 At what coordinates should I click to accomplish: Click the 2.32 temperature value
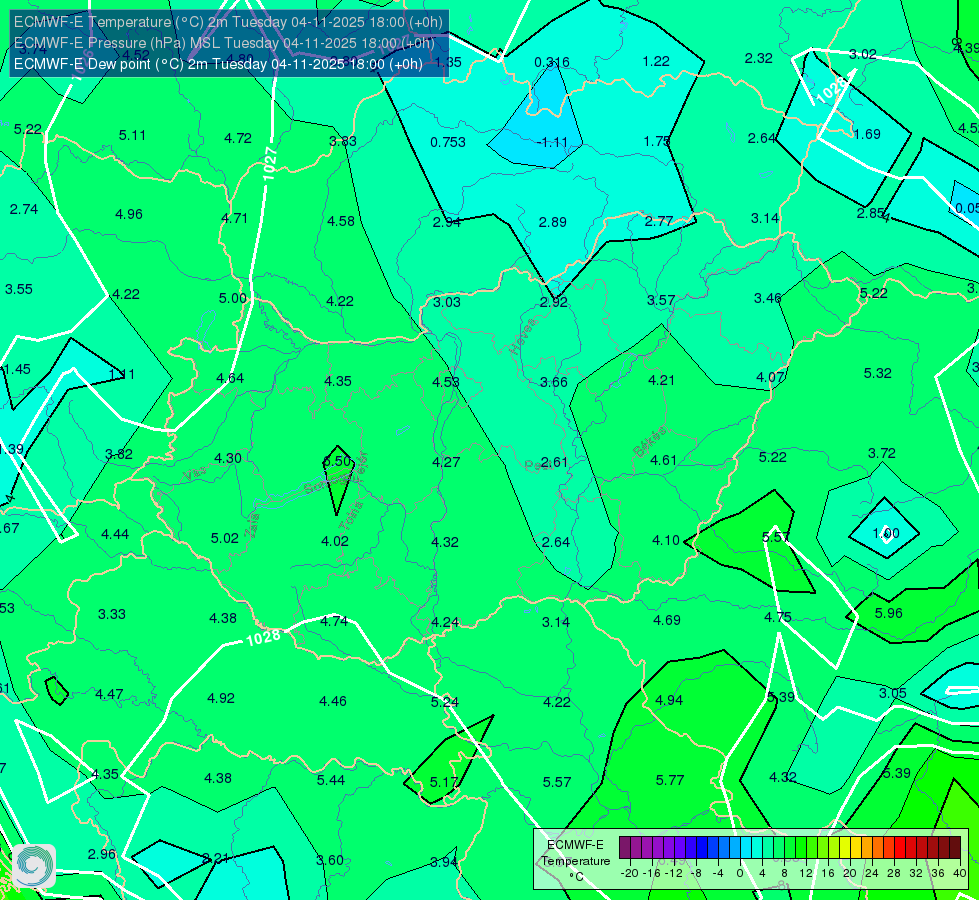click(x=759, y=58)
